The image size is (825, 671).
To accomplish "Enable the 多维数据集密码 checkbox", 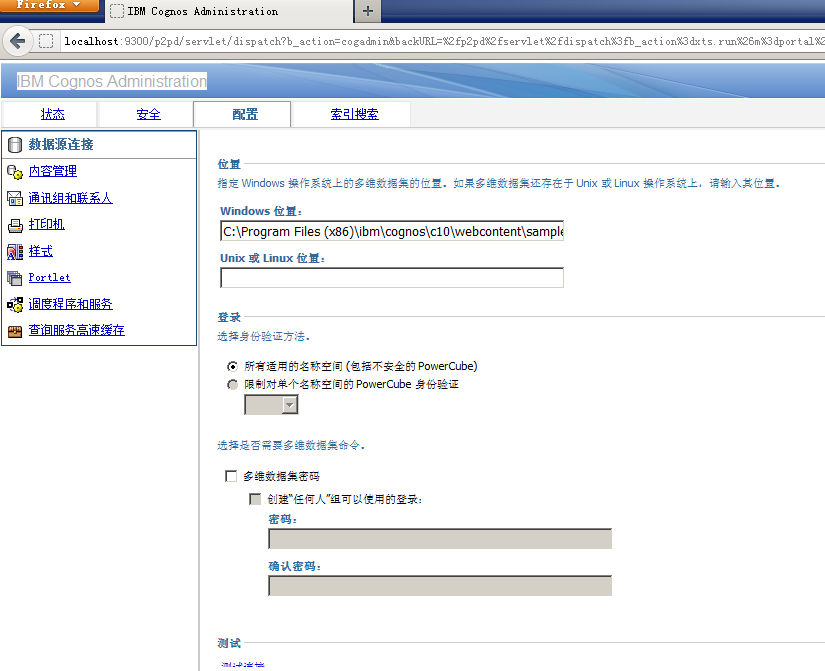I will 230,476.
